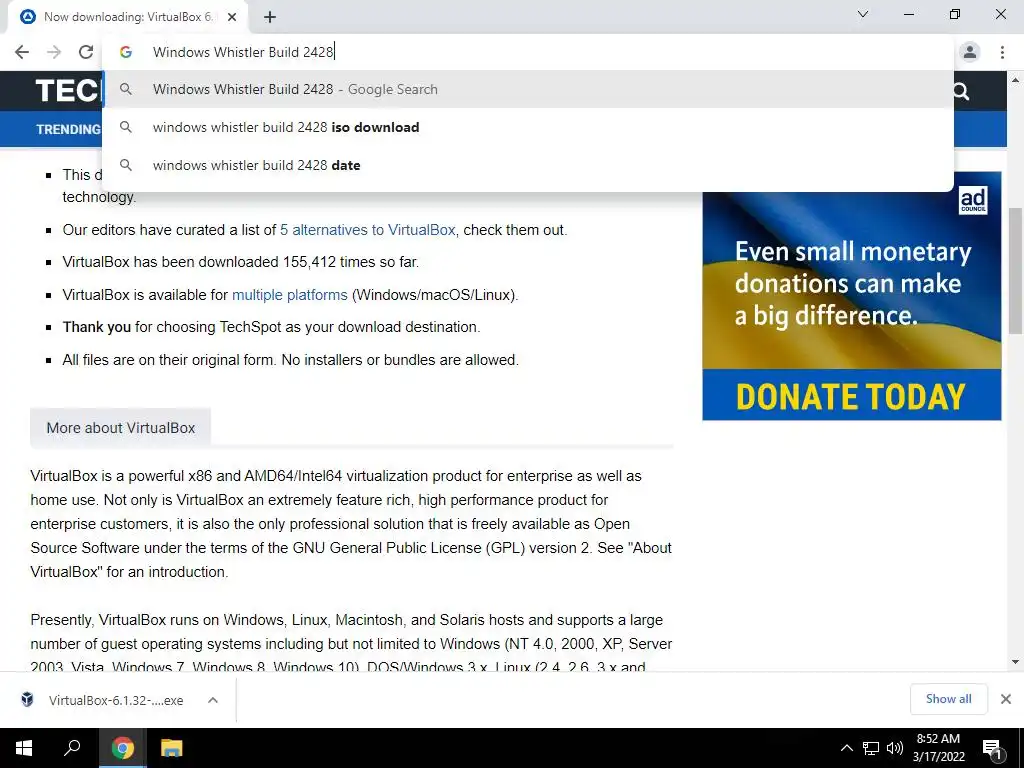
Task: Click 'VirtualBox has been downloaded 155,412 times' text
Action: point(241,263)
